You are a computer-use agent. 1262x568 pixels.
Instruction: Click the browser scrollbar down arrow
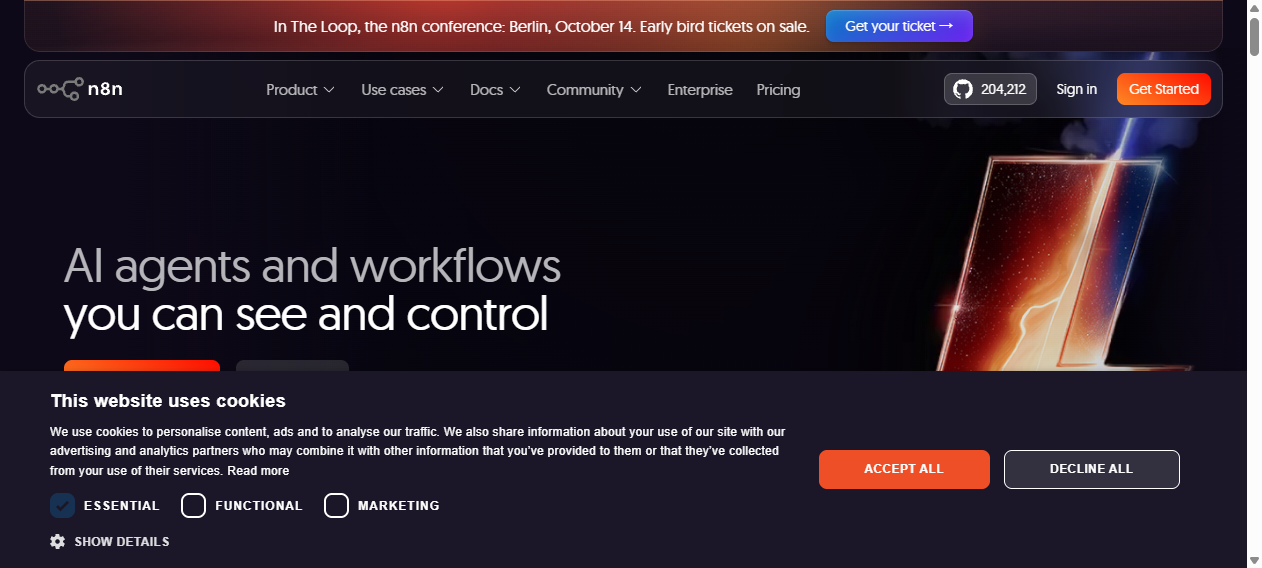[1254, 560]
